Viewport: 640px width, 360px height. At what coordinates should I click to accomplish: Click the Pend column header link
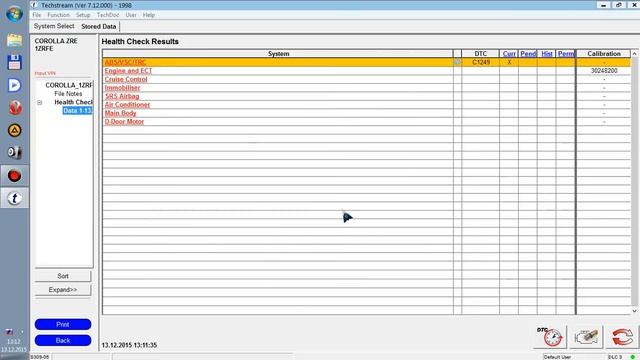pyautogui.click(x=528, y=53)
